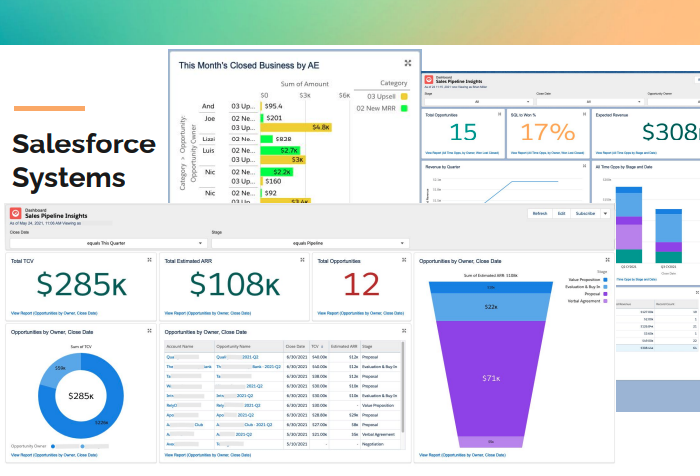Click 'This Month's Closed Business by AE' title
Viewport: 700px width, 476px height.
point(249,66)
